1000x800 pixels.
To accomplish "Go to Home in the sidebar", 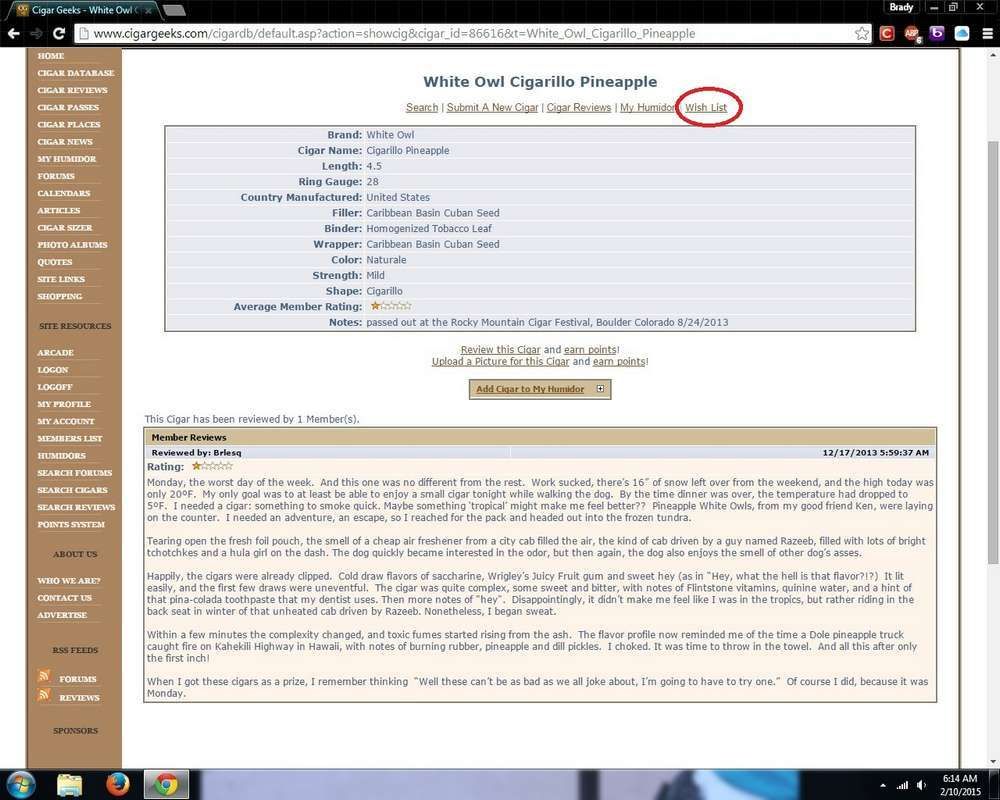I will [x=50, y=56].
